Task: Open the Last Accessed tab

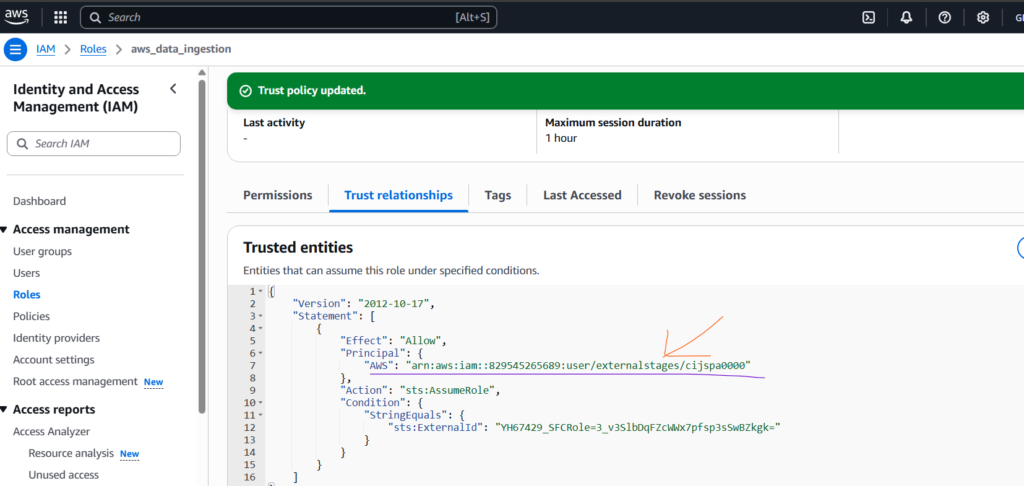Action: [582, 195]
